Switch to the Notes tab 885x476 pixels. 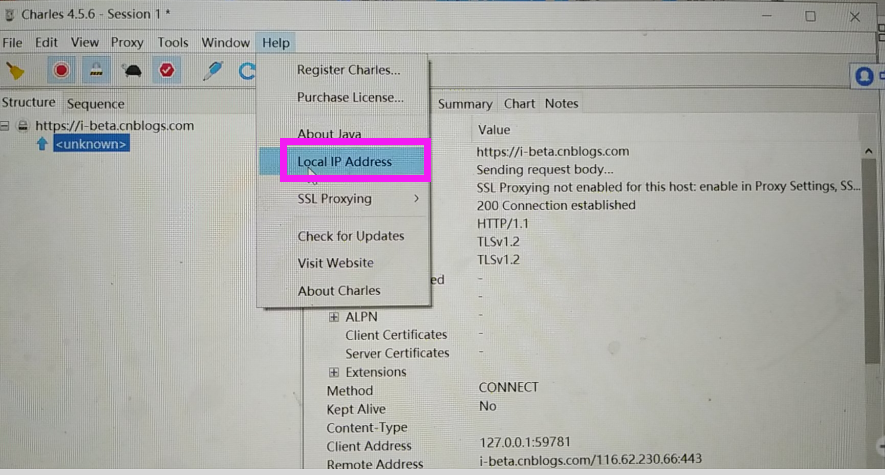[x=561, y=104]
